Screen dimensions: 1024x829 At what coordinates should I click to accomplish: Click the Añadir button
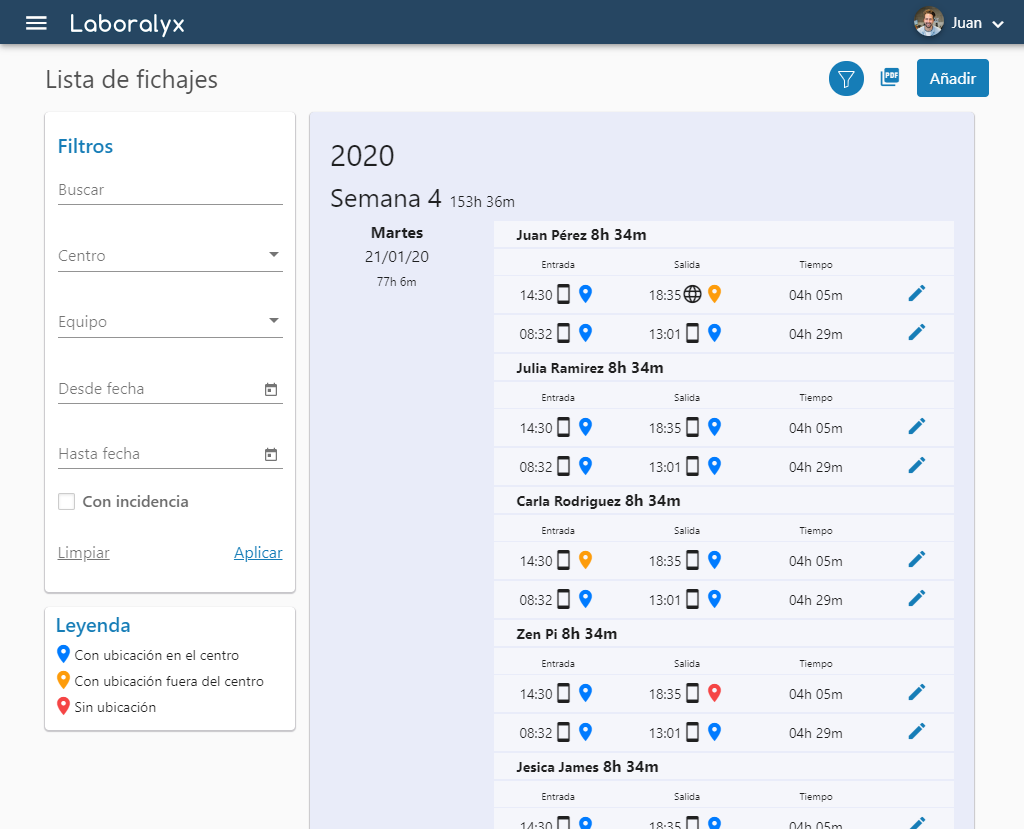tap(952, 78)
